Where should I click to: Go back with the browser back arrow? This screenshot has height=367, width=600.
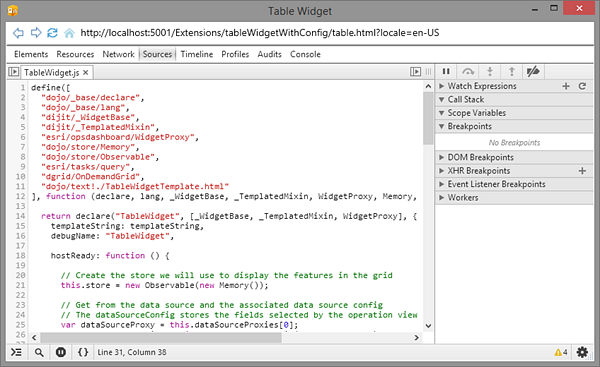click(x=18, y=33)
